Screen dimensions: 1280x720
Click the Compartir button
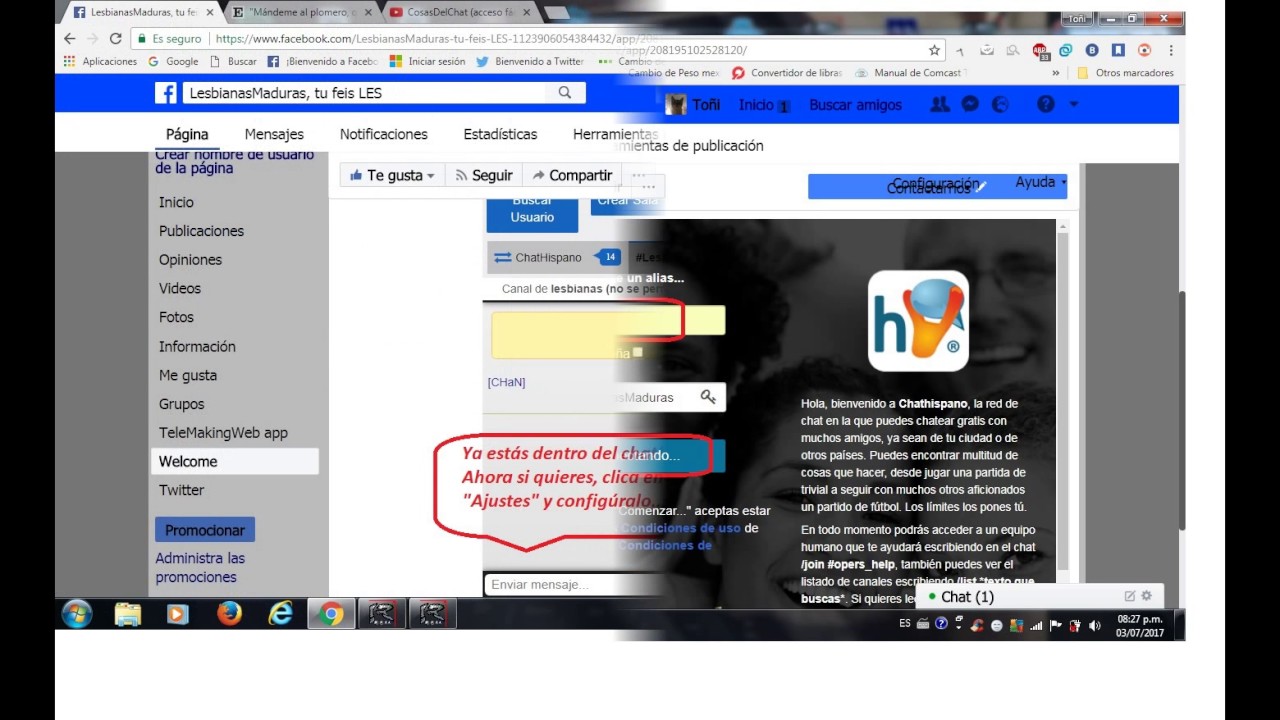tap(571, 175)
